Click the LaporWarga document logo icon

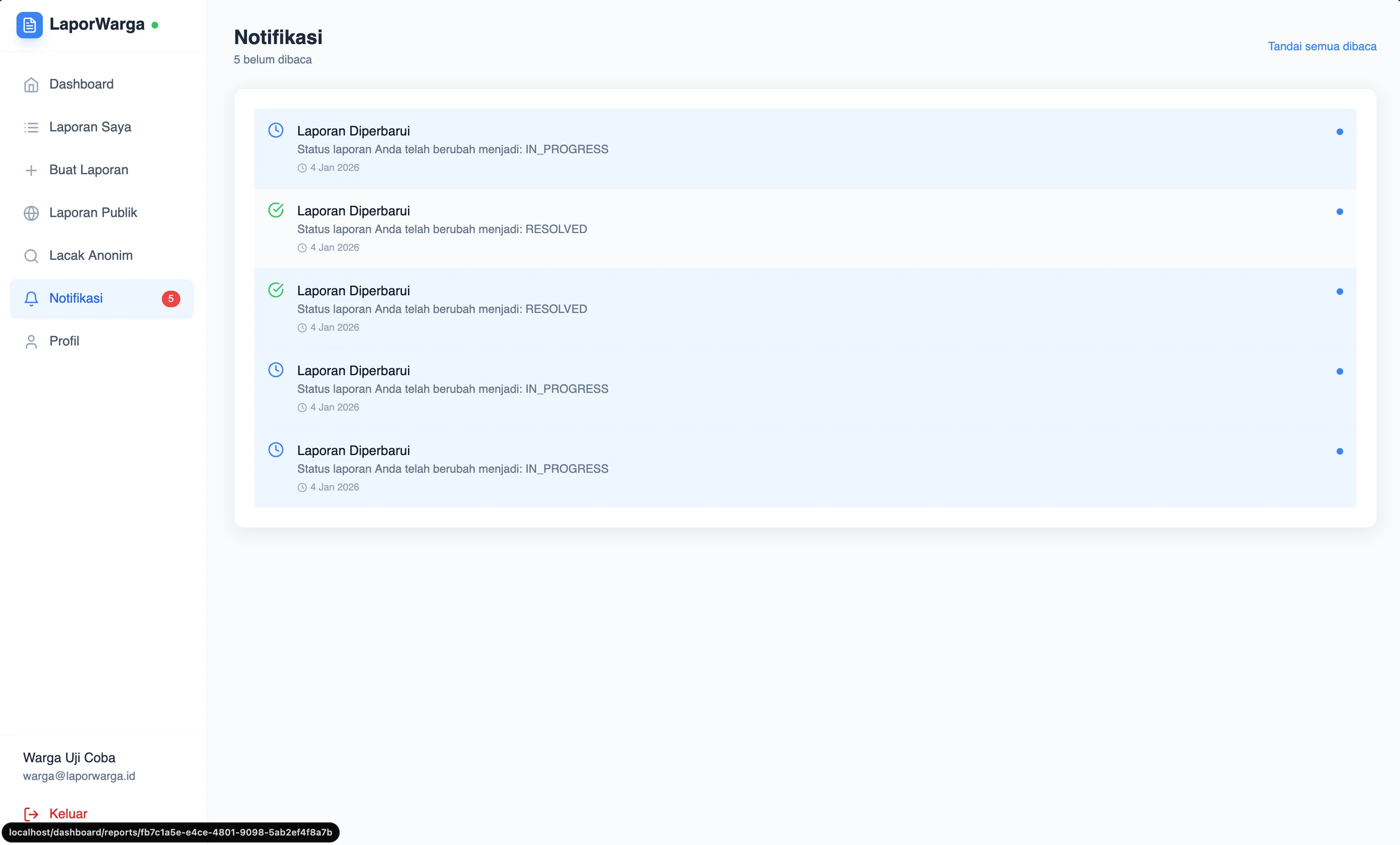point(30,25)
